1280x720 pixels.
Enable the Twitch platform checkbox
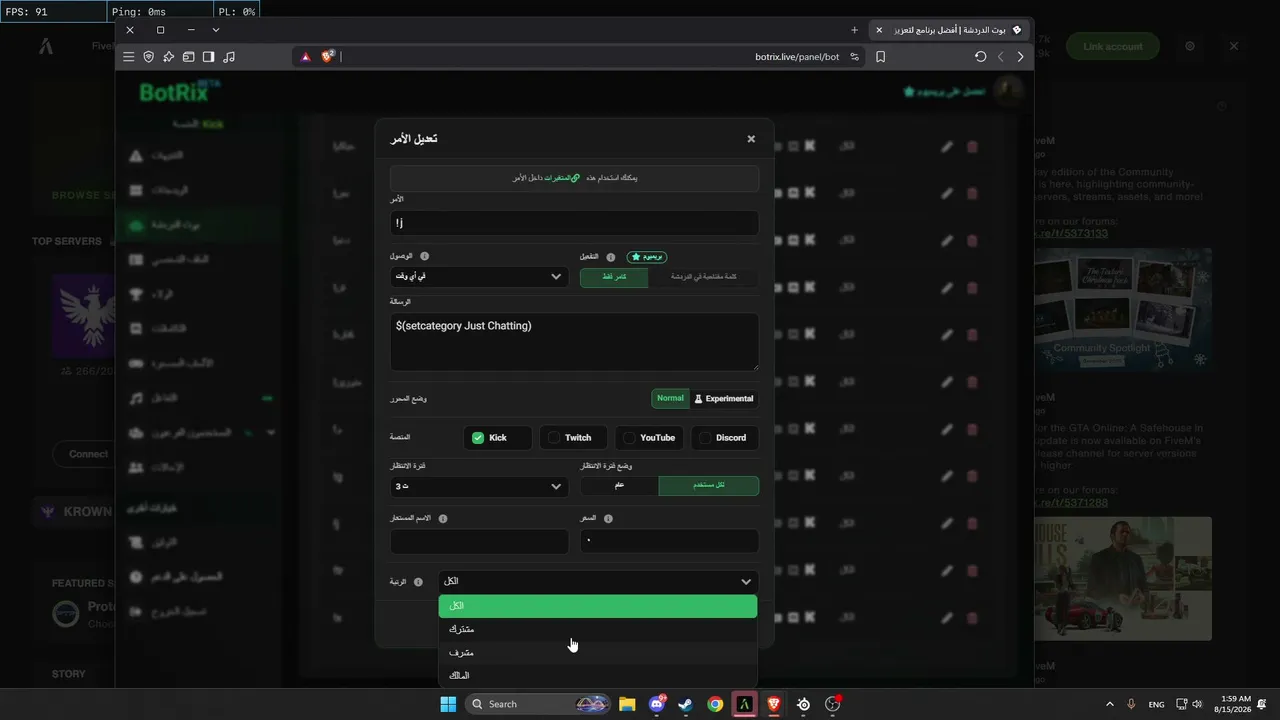click(552, 438)
